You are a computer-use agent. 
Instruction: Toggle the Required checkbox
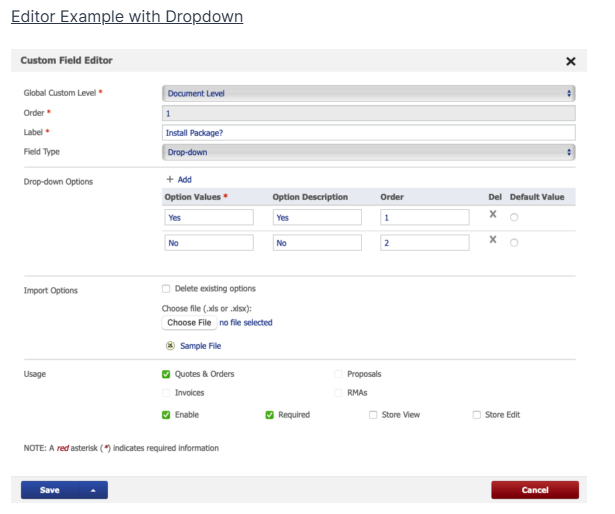pos(270,414)
